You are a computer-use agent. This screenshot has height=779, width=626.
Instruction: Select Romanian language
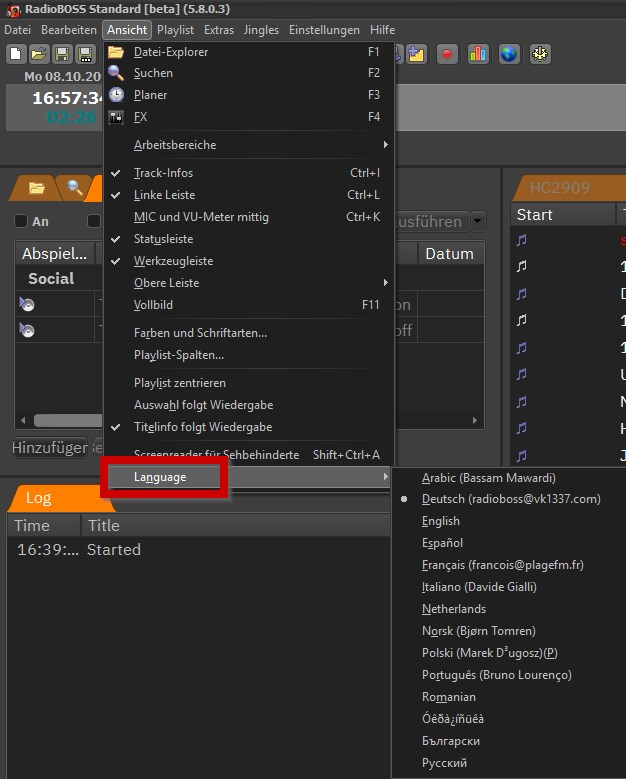click(x=509, y=697)
